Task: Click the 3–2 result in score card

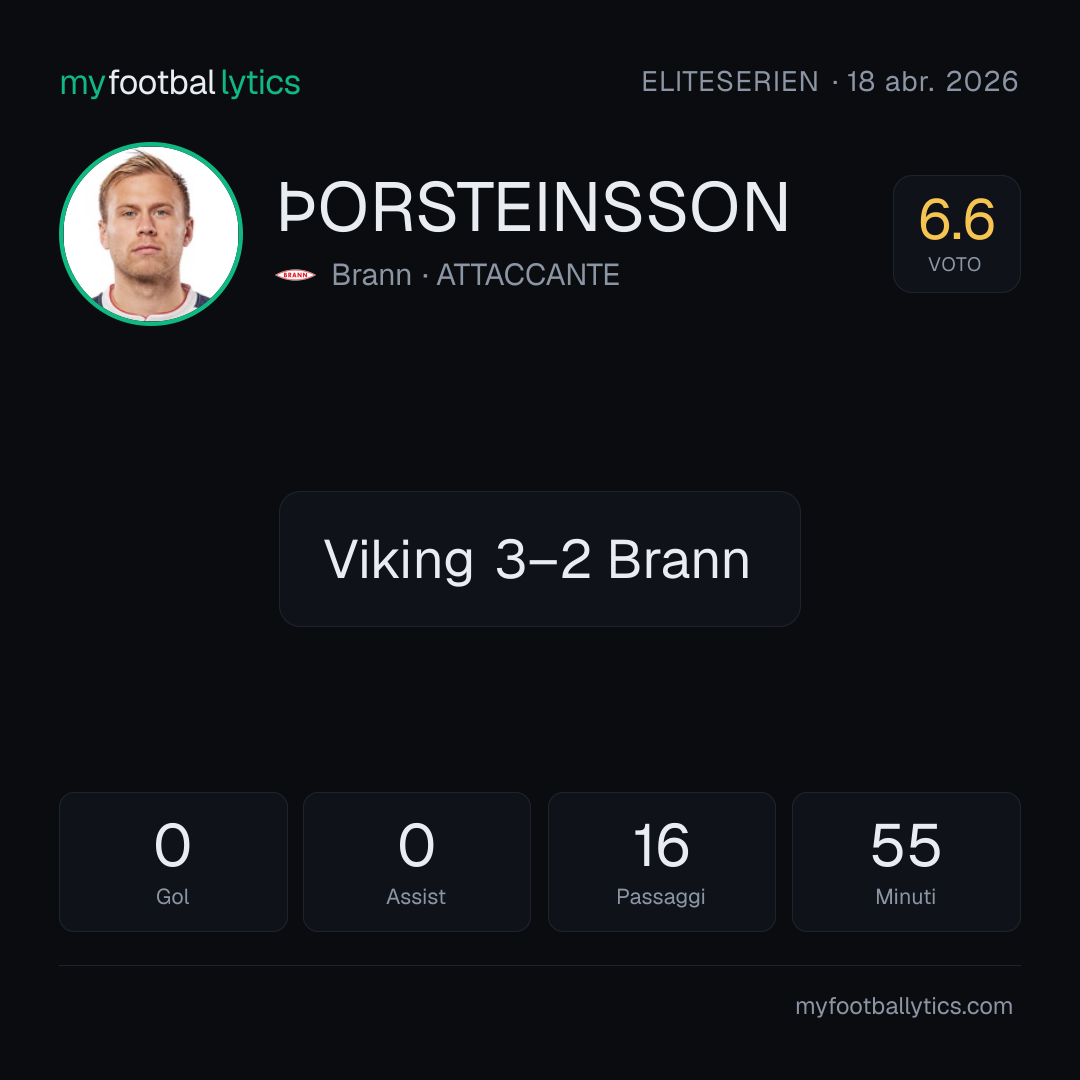Action: [543, 559]
